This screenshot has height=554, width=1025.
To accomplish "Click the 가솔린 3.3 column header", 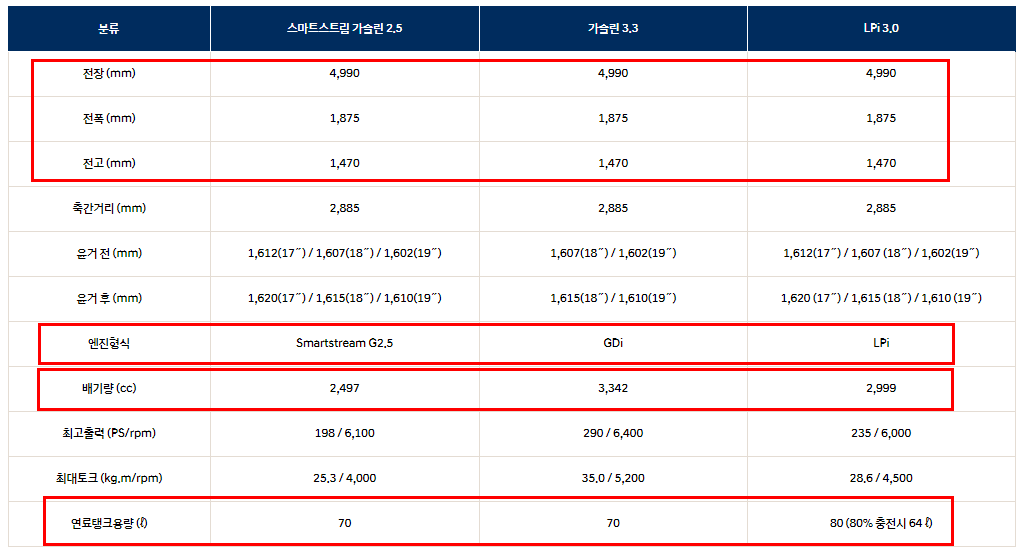I will point(613,28).
